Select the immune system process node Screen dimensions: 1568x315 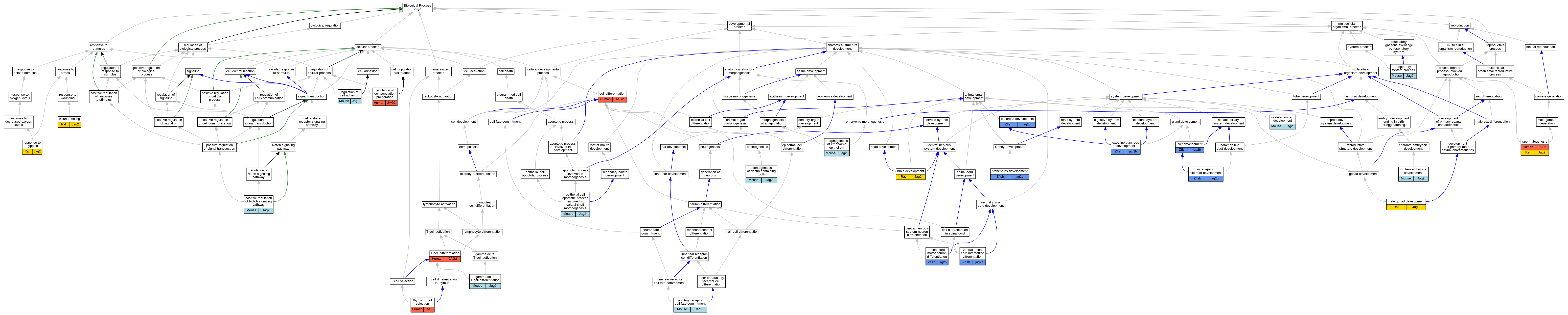(438, 71)
